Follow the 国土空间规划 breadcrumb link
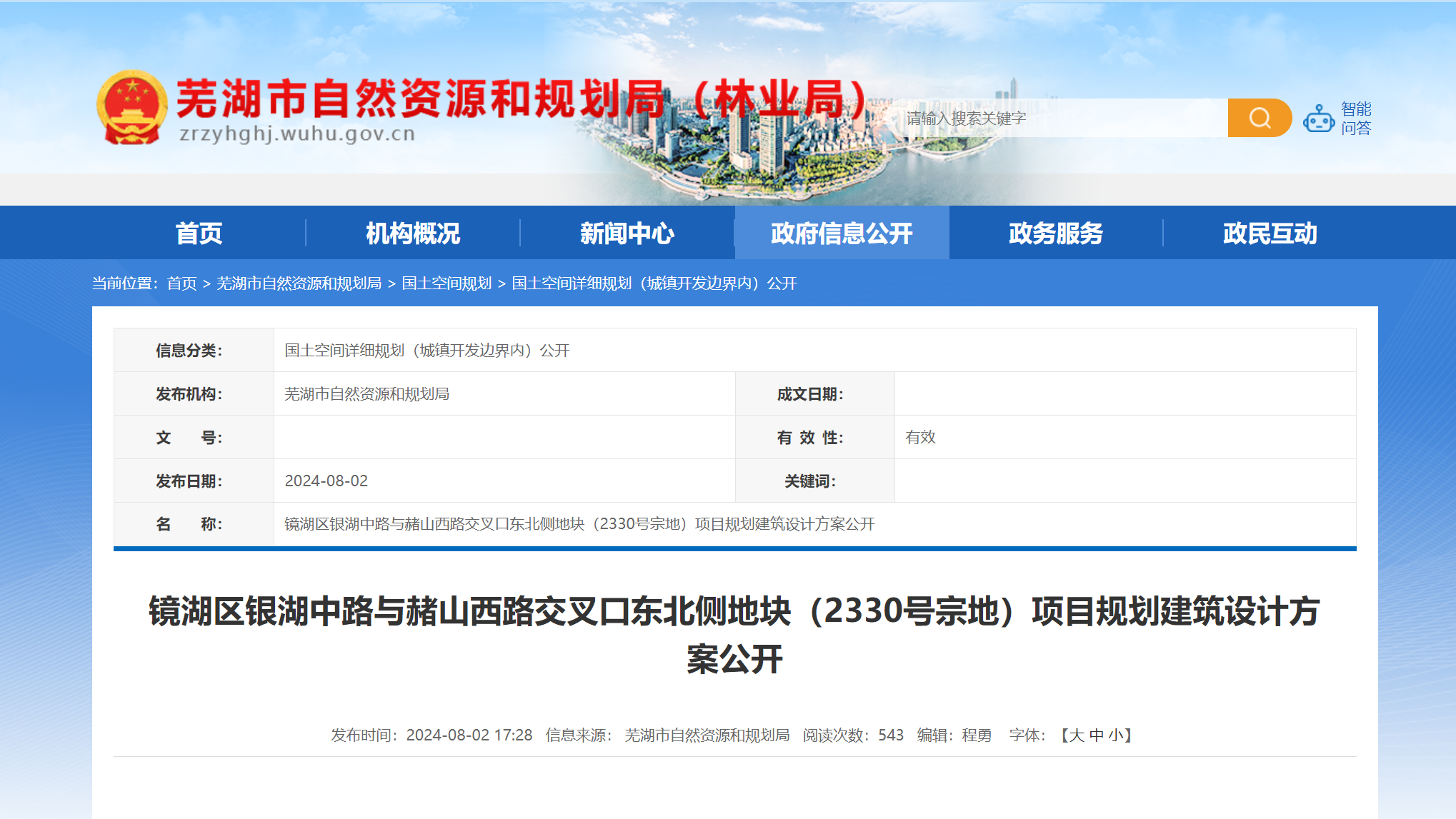Viewport: 1456px width, 819px height. pyautogui.click(x=447, y=283)
